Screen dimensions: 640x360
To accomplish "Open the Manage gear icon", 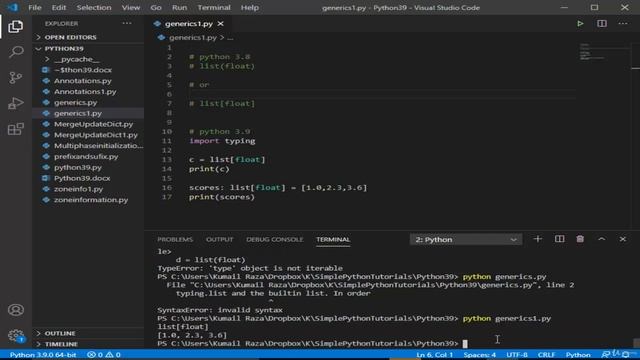I will tap(16, 336).
